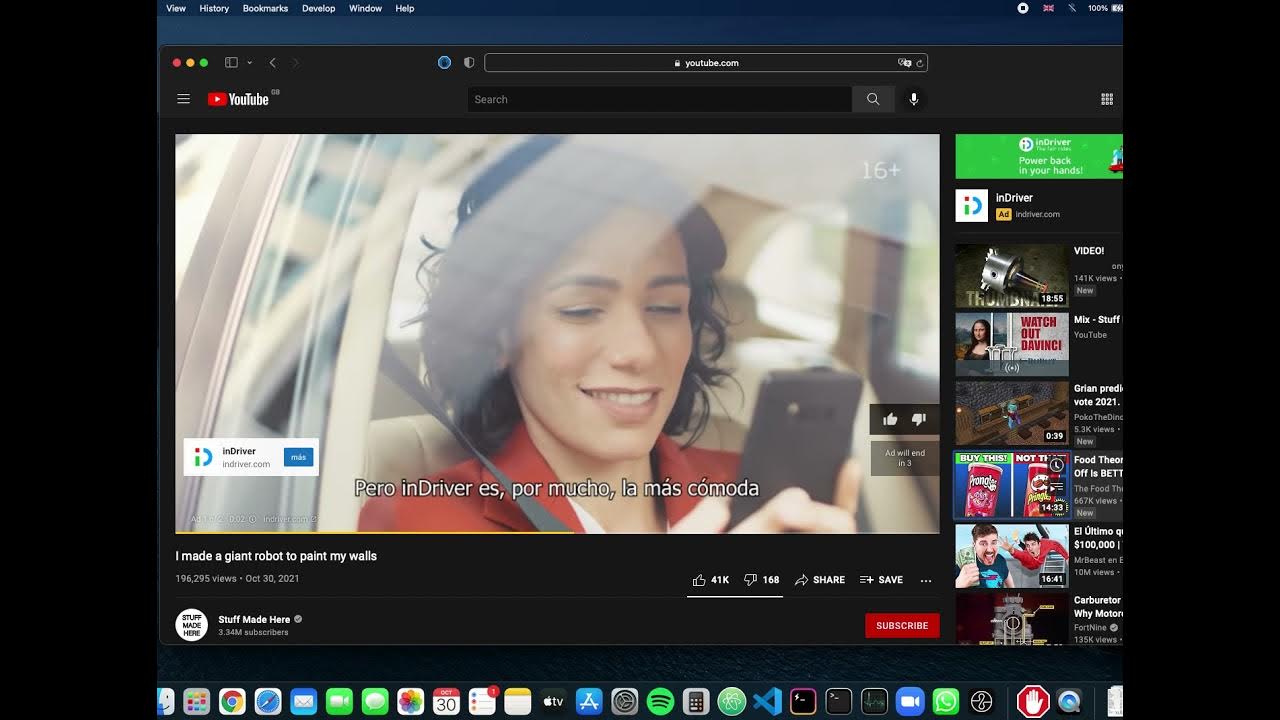Like the ad with thumbs up overlay

point(890,419)
